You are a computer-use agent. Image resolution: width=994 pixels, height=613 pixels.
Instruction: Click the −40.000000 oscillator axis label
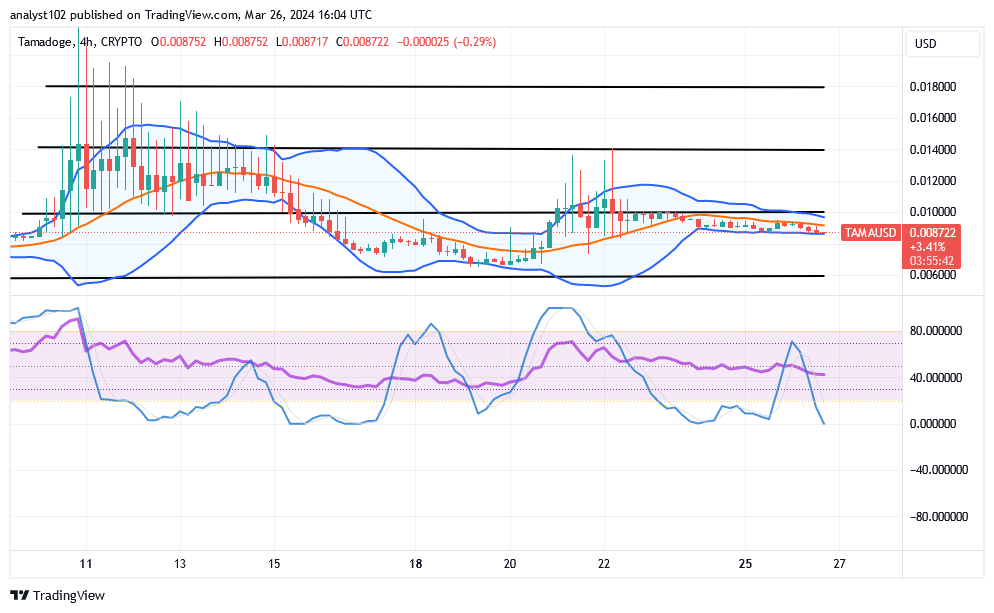pos(939,470)
